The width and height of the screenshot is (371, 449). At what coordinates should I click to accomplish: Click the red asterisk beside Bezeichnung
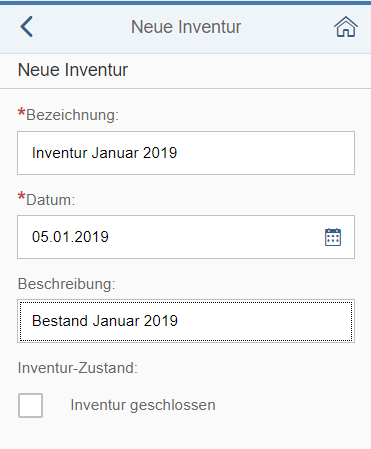[21, 112]
